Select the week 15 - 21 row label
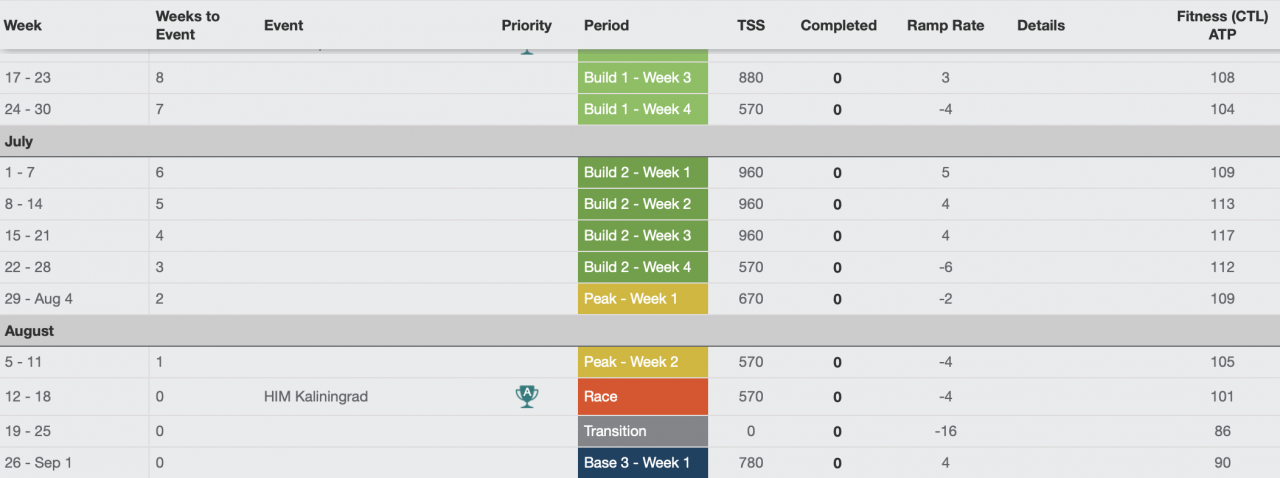Viewport: 1280px width, 478px height. (x=26, y=236)
